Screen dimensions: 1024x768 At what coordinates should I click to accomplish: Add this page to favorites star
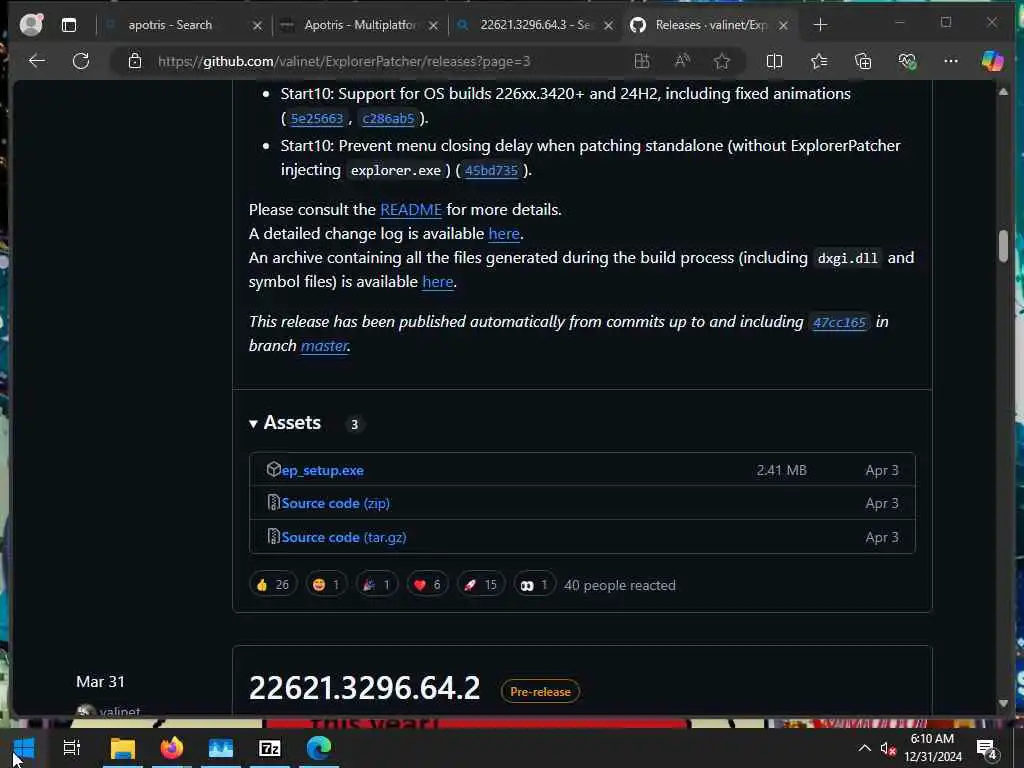pos(722,61)
